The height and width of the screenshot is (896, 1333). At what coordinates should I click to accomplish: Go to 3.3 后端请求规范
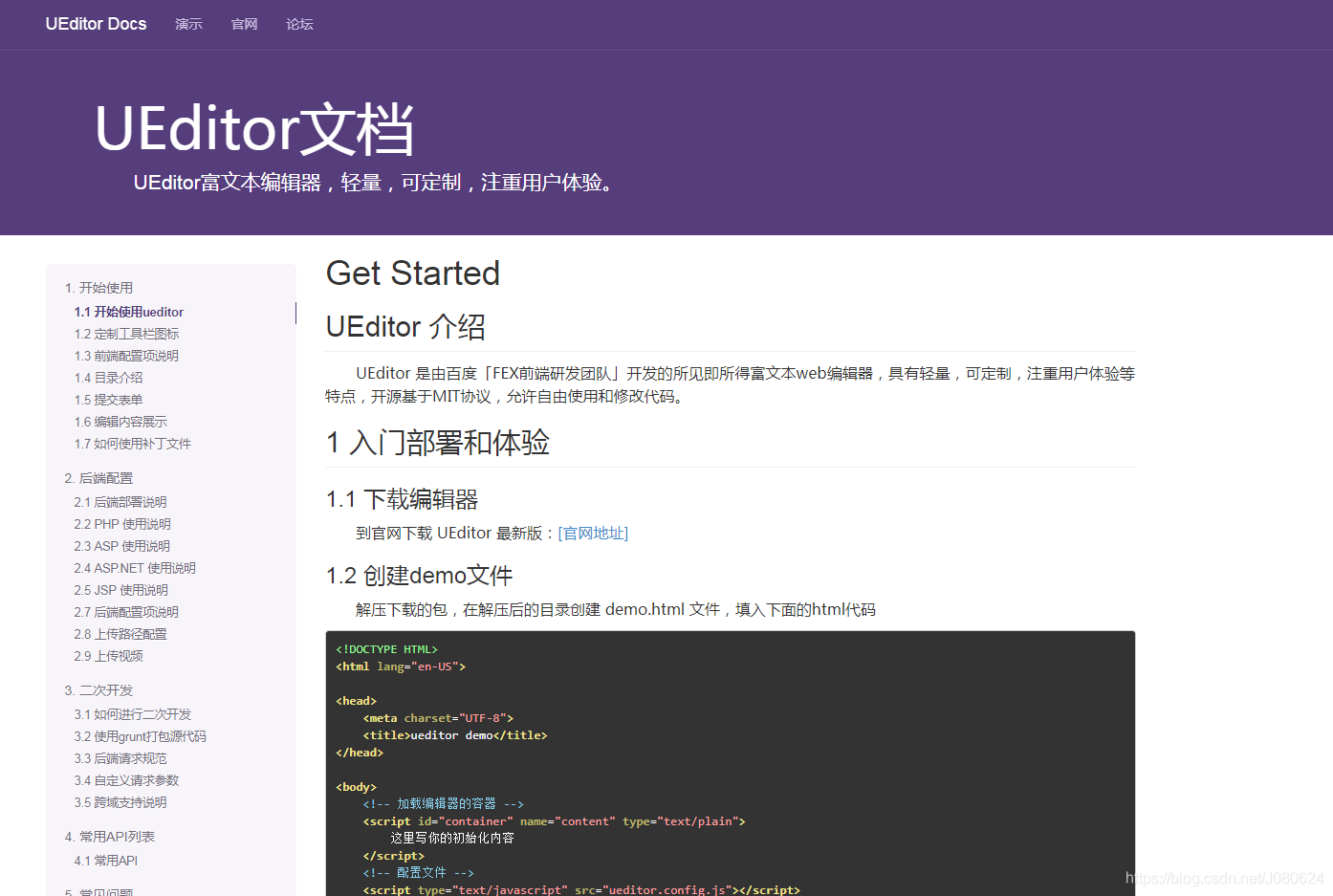(x=120, y=758)
